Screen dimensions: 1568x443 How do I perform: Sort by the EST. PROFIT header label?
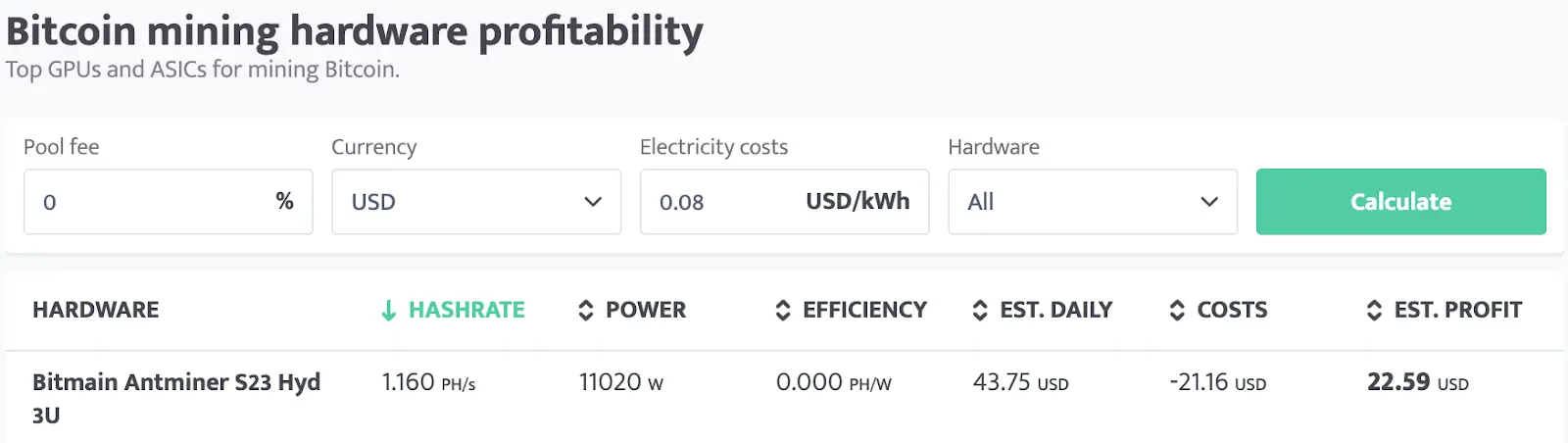coord(1457,311)
